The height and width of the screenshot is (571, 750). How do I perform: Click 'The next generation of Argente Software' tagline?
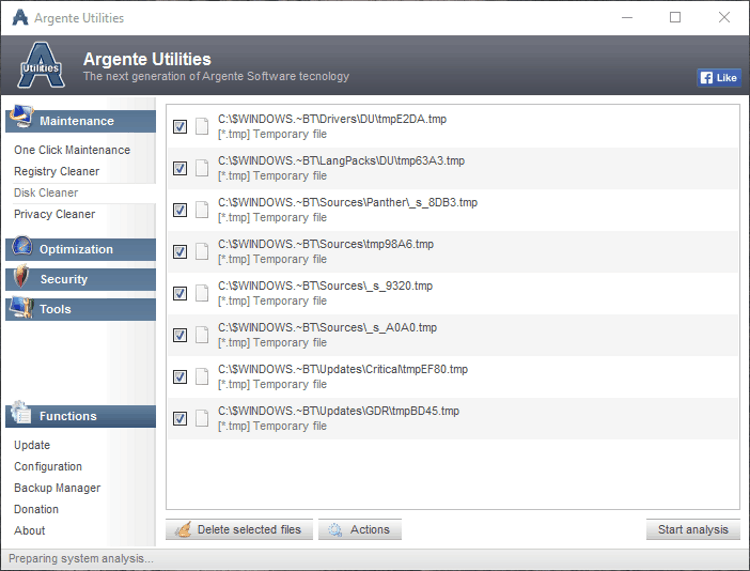click(216, 77)
